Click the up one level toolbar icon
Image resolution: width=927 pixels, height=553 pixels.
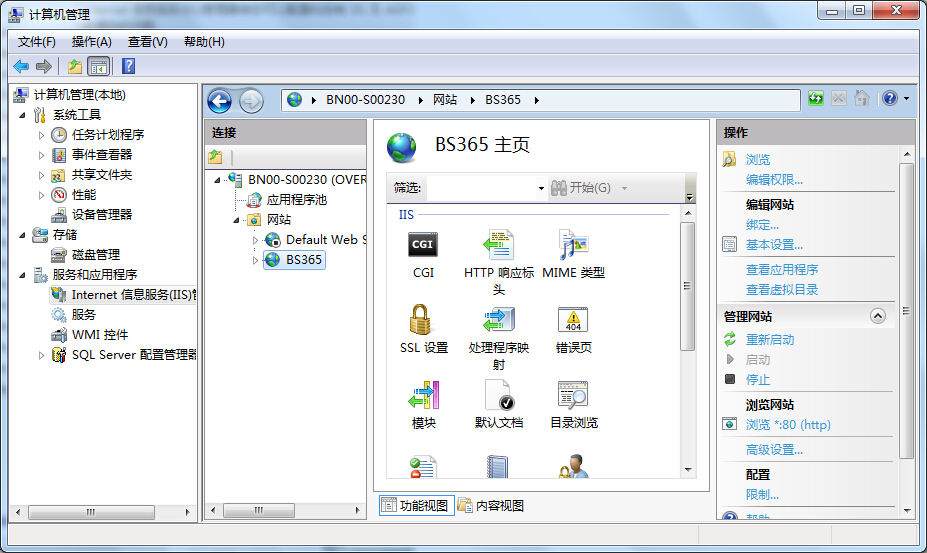[74, 66]
